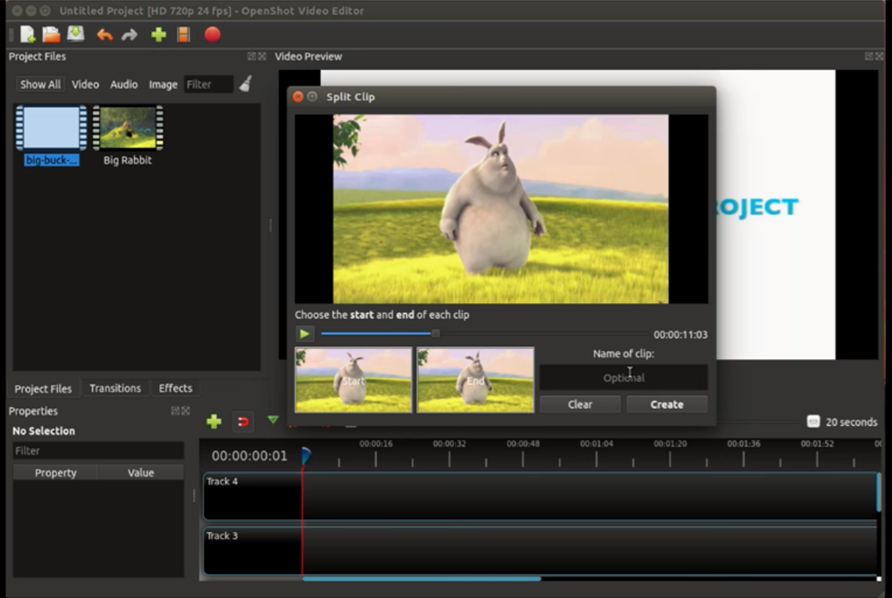
Task: Click the 00:00:11:03 timecode in Split Clip
Action: click(x=680, y=335)
